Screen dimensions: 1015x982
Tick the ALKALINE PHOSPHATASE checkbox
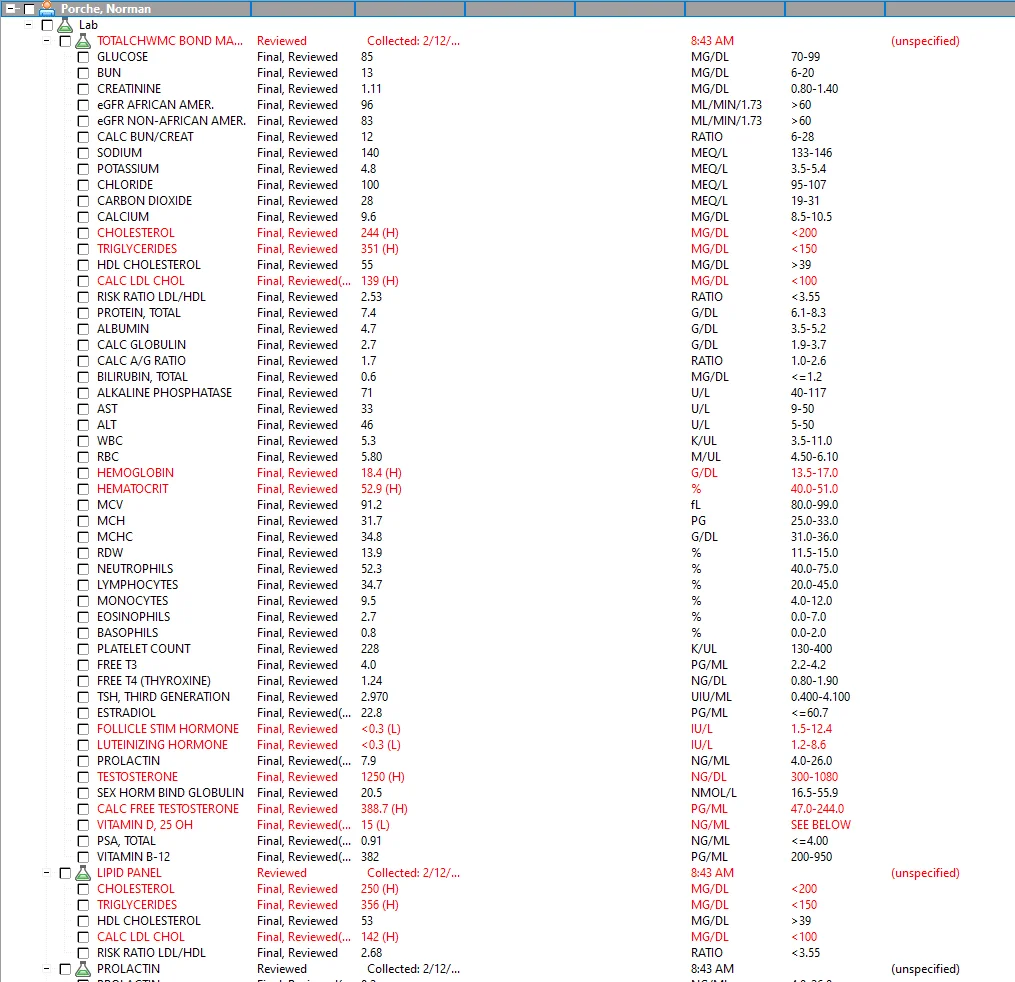(x=83, y=394)
